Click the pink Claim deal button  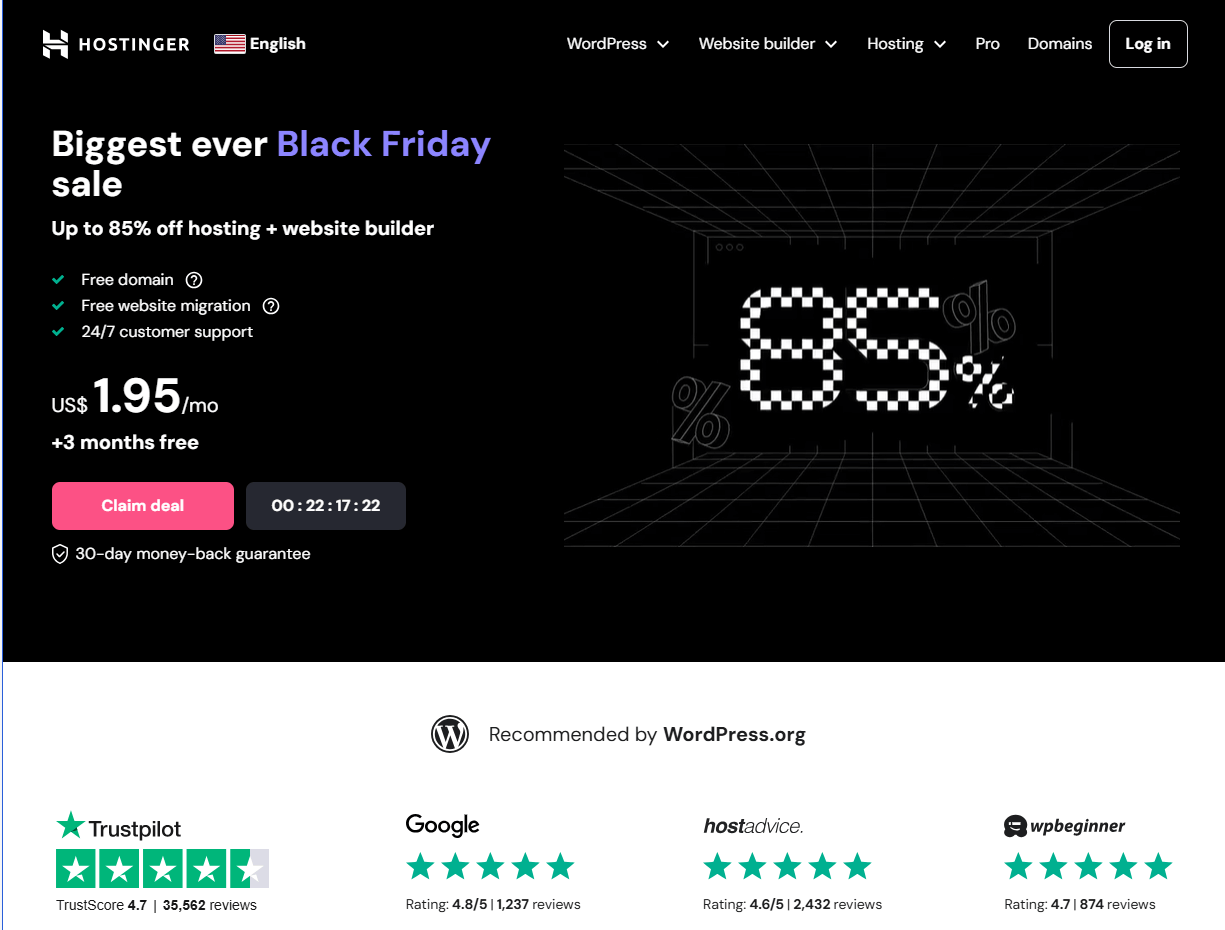[143, 506]
